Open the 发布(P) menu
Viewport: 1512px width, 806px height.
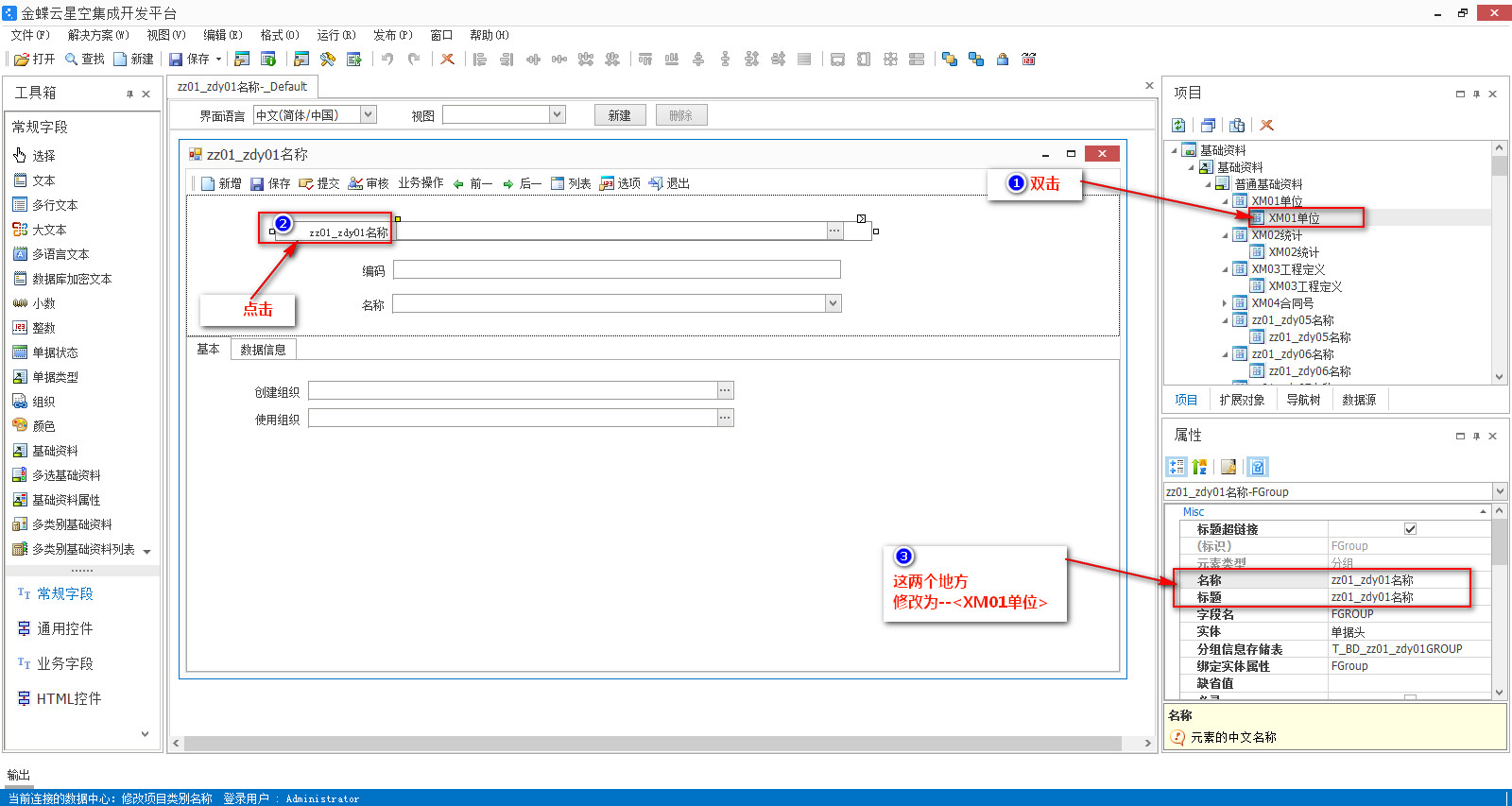[x=392, y=35]
